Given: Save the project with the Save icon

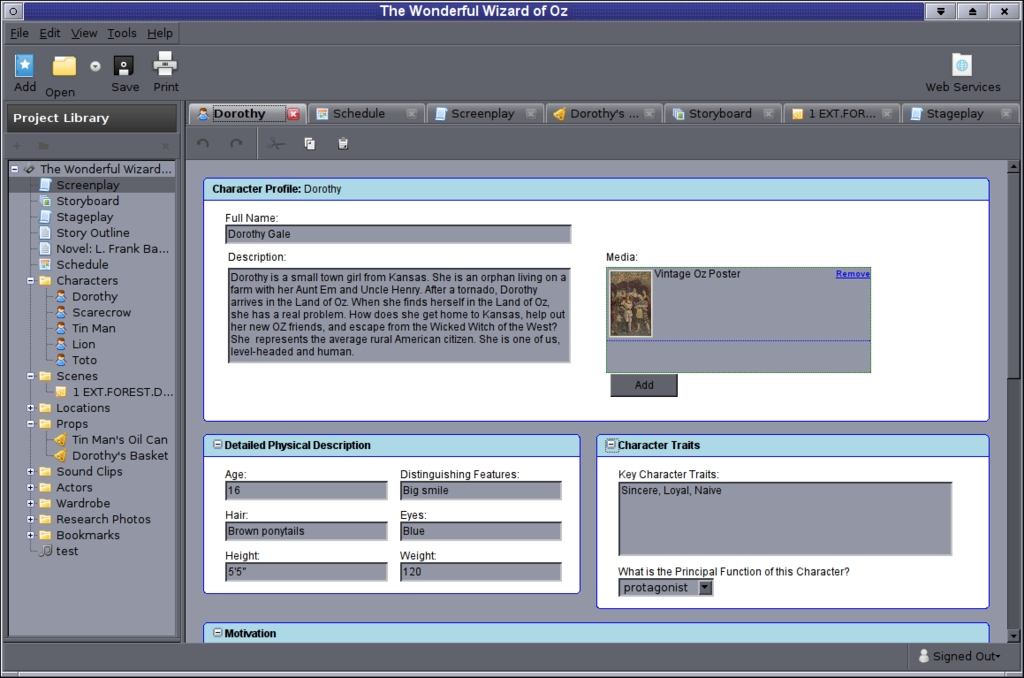Looking at the screenshot, I should click(124, 67).
